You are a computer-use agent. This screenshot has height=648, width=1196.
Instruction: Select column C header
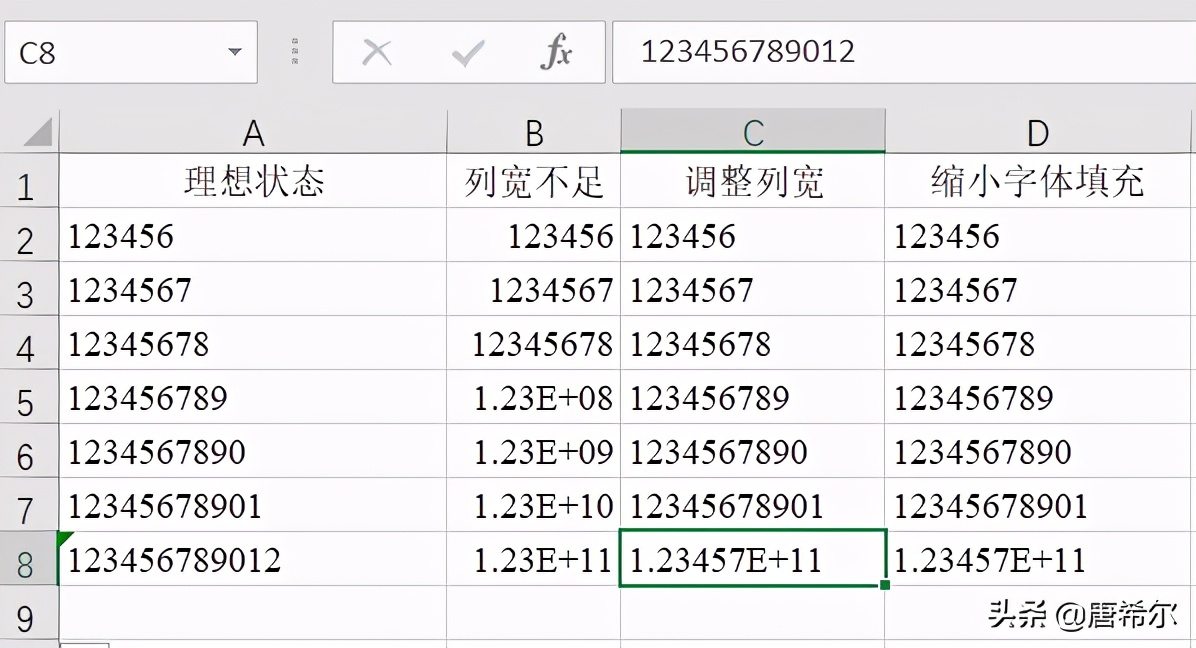click(x=753, y=133)
